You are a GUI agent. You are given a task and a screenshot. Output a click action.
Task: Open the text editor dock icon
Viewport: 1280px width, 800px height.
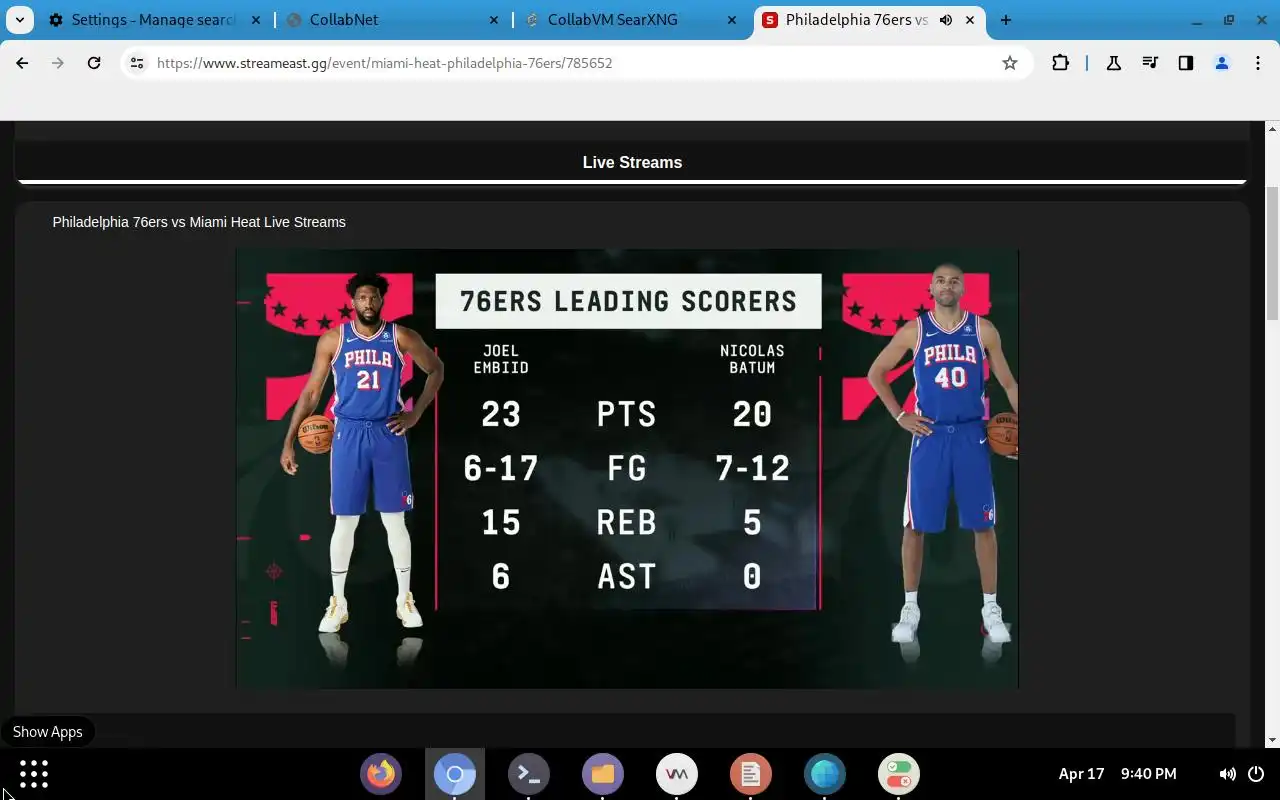751,774
